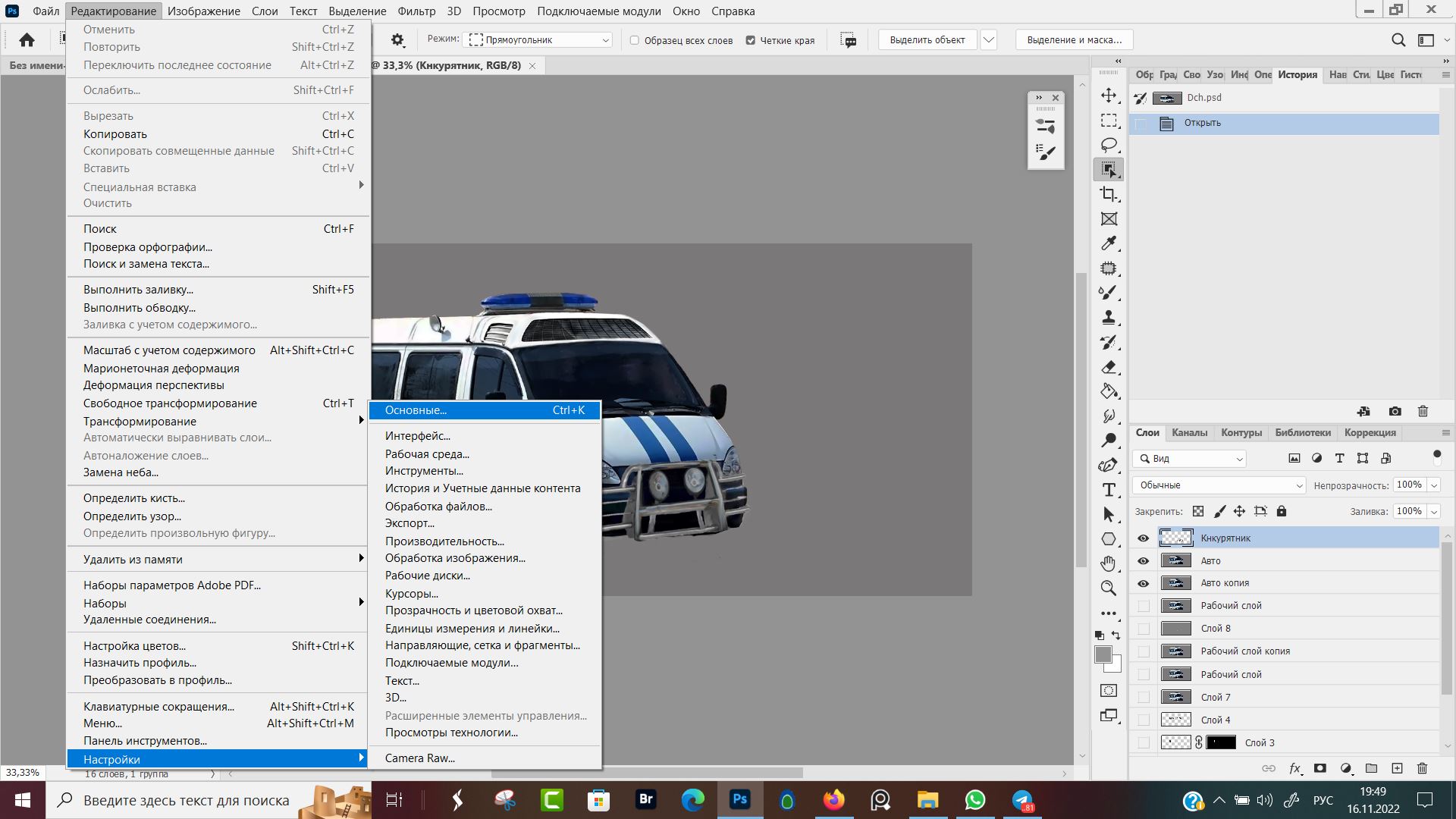Expand 'Удалить из памяти' submenu

(x=217, y=560)
